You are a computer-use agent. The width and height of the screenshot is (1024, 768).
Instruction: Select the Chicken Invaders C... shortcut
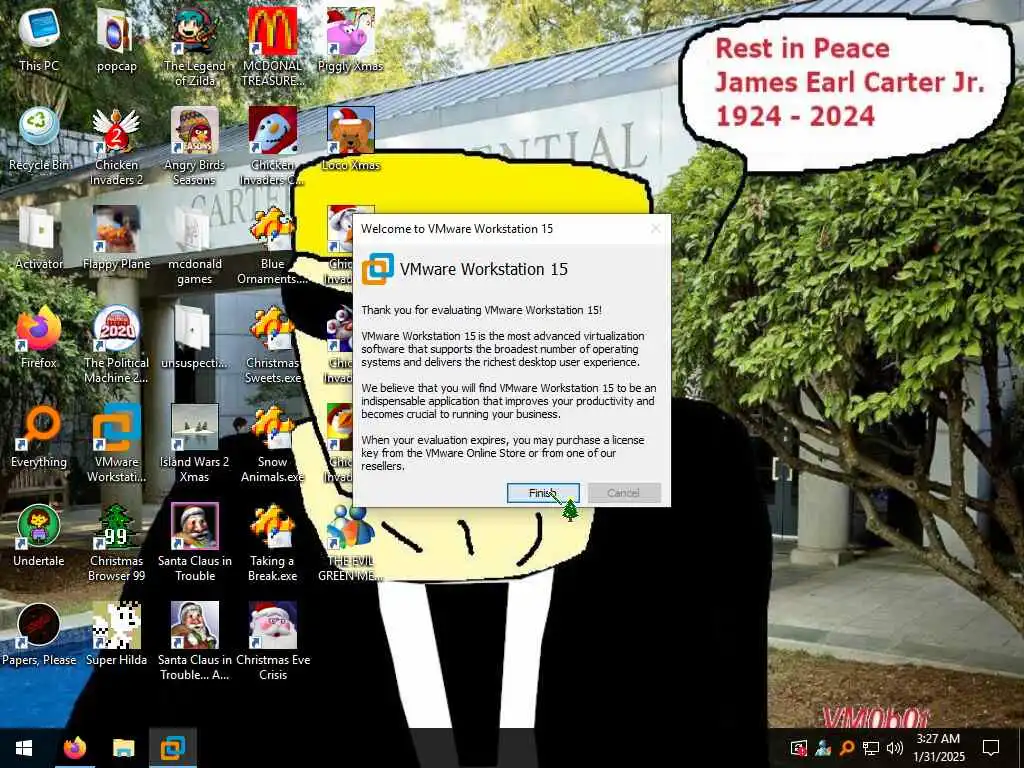[272, 147]
